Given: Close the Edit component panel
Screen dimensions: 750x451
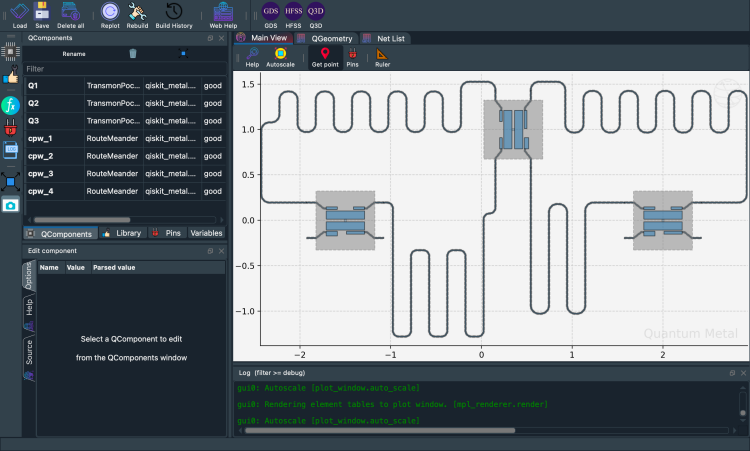Looking at the screenshot, I should 221,251.
